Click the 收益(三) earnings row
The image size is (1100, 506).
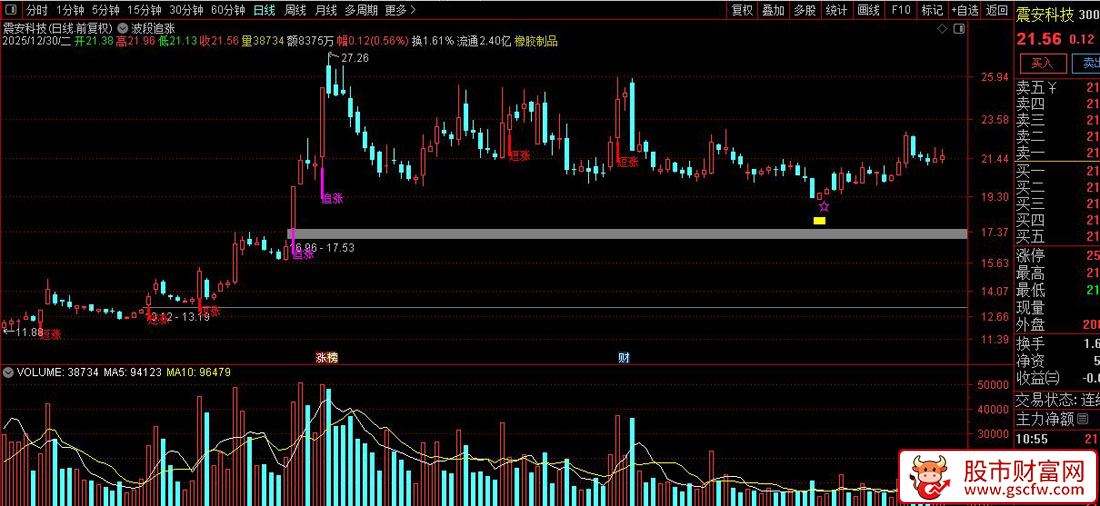[x=1058, y=379]
